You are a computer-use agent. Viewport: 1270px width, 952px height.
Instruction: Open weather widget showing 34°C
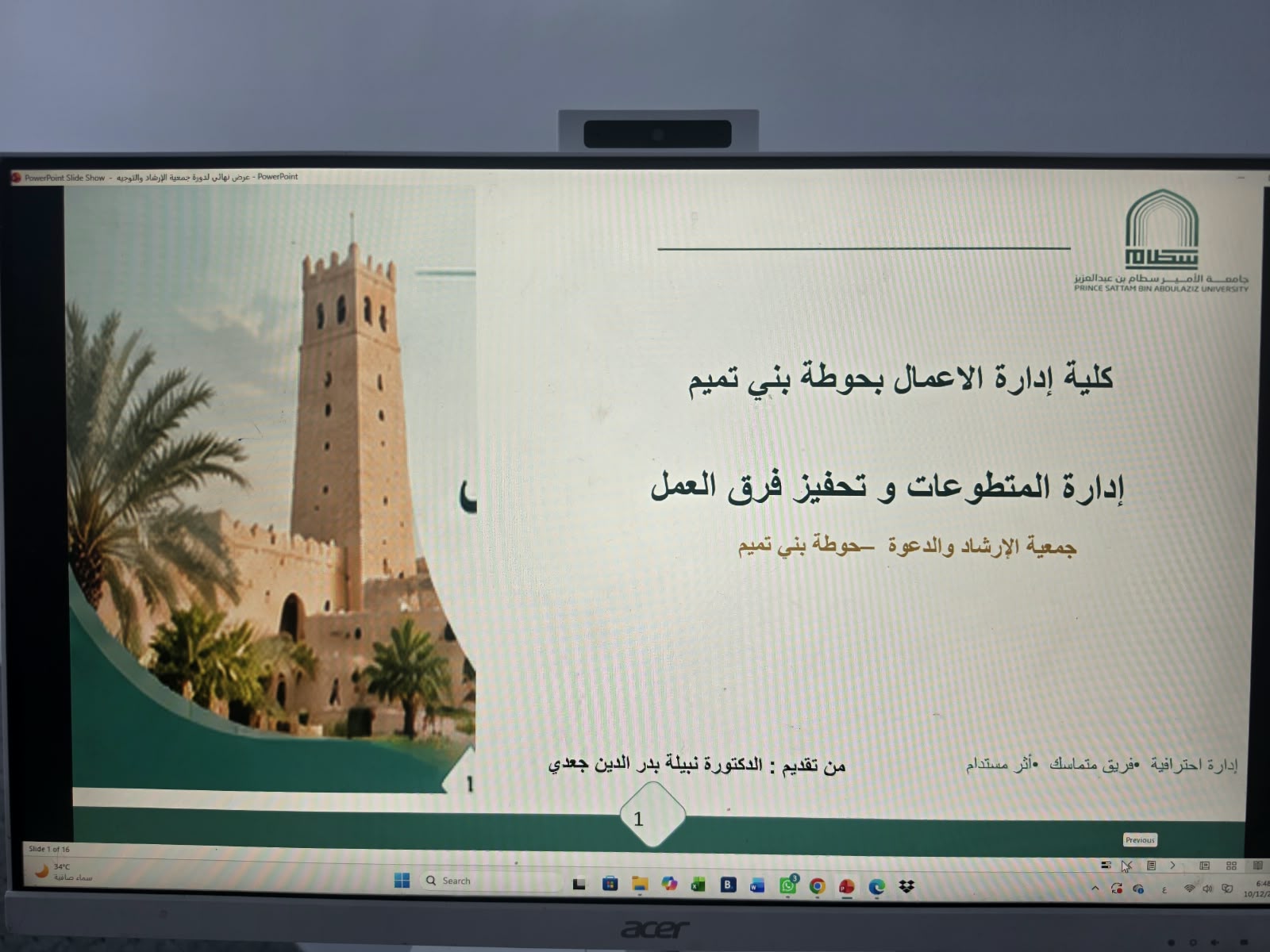coord(63,872)
